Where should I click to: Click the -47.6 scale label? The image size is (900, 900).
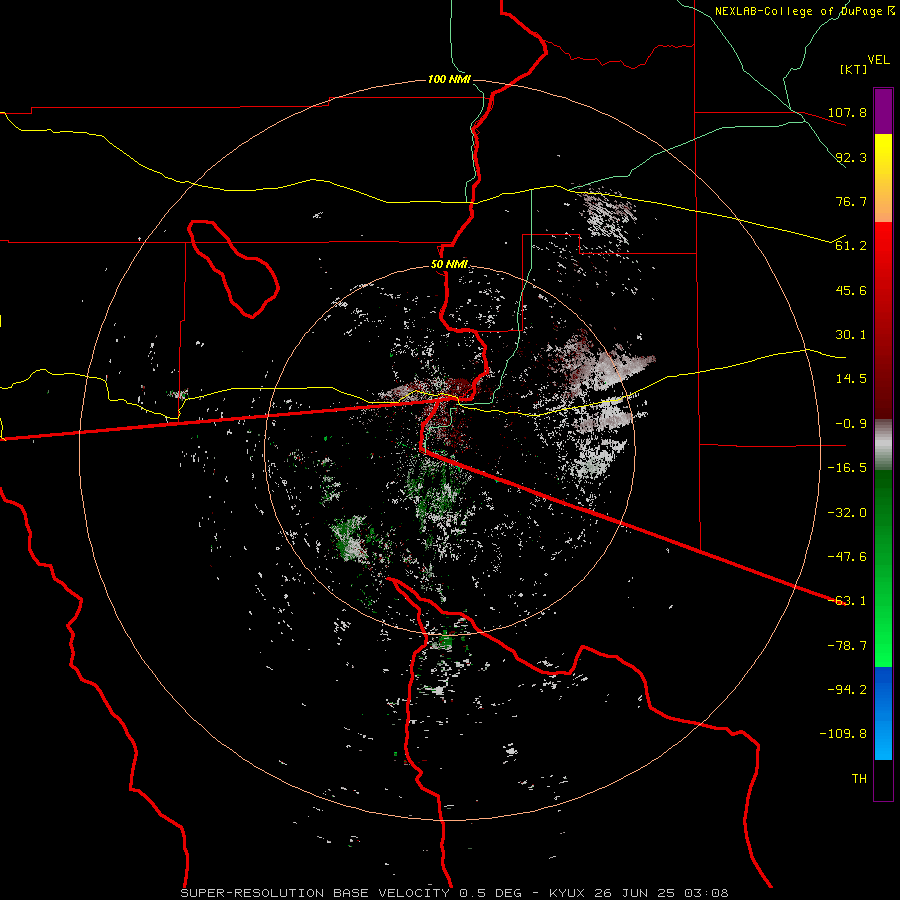pos(847,557)
